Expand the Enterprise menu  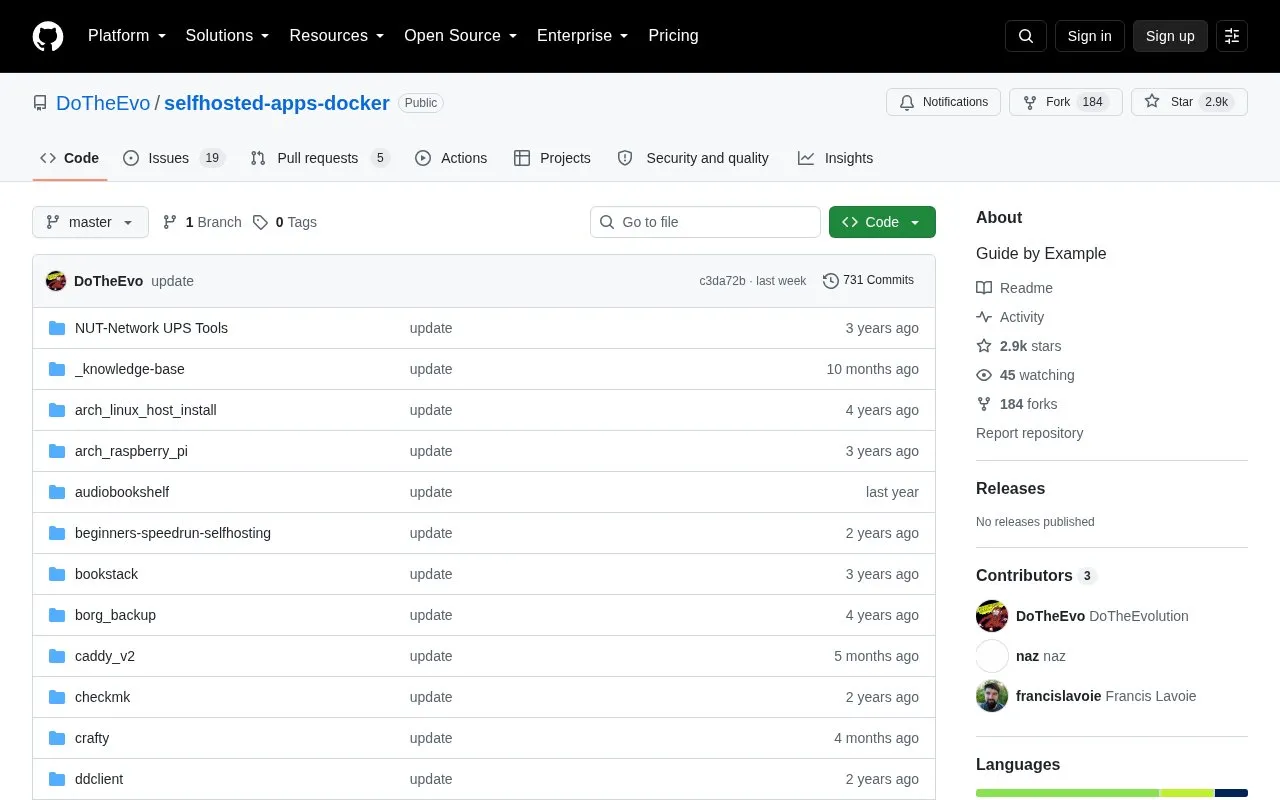click(x=583, y=36)
